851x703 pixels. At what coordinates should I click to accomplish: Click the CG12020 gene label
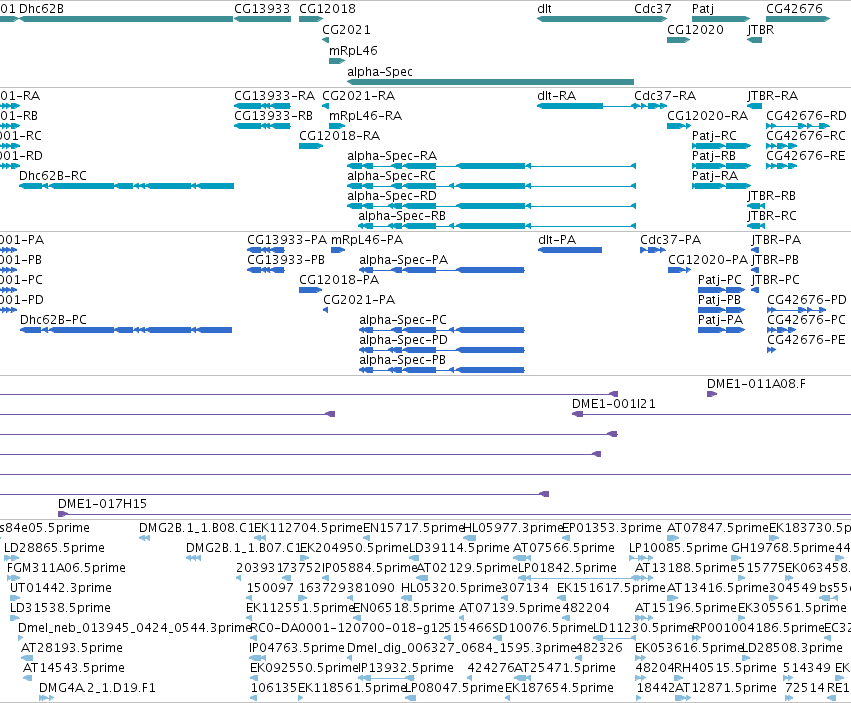(x=695, y=29)
